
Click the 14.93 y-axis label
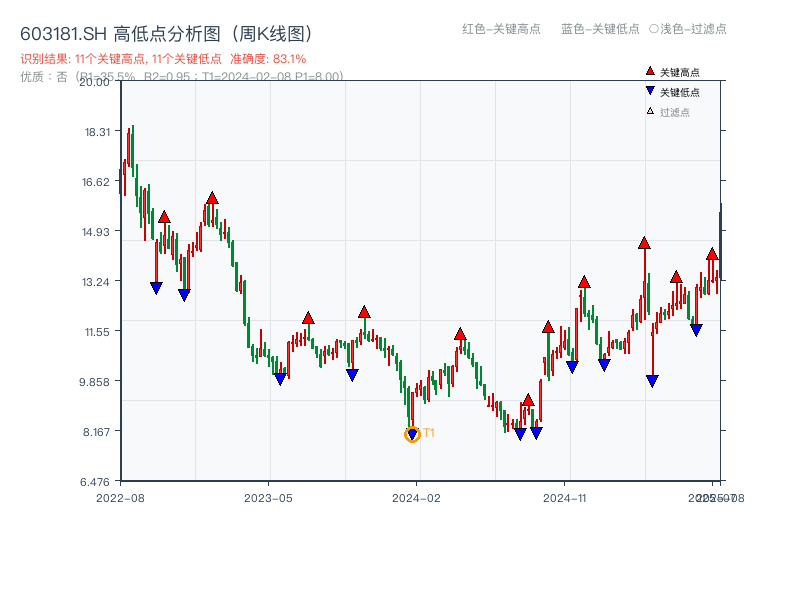click(x=96, y=232)
